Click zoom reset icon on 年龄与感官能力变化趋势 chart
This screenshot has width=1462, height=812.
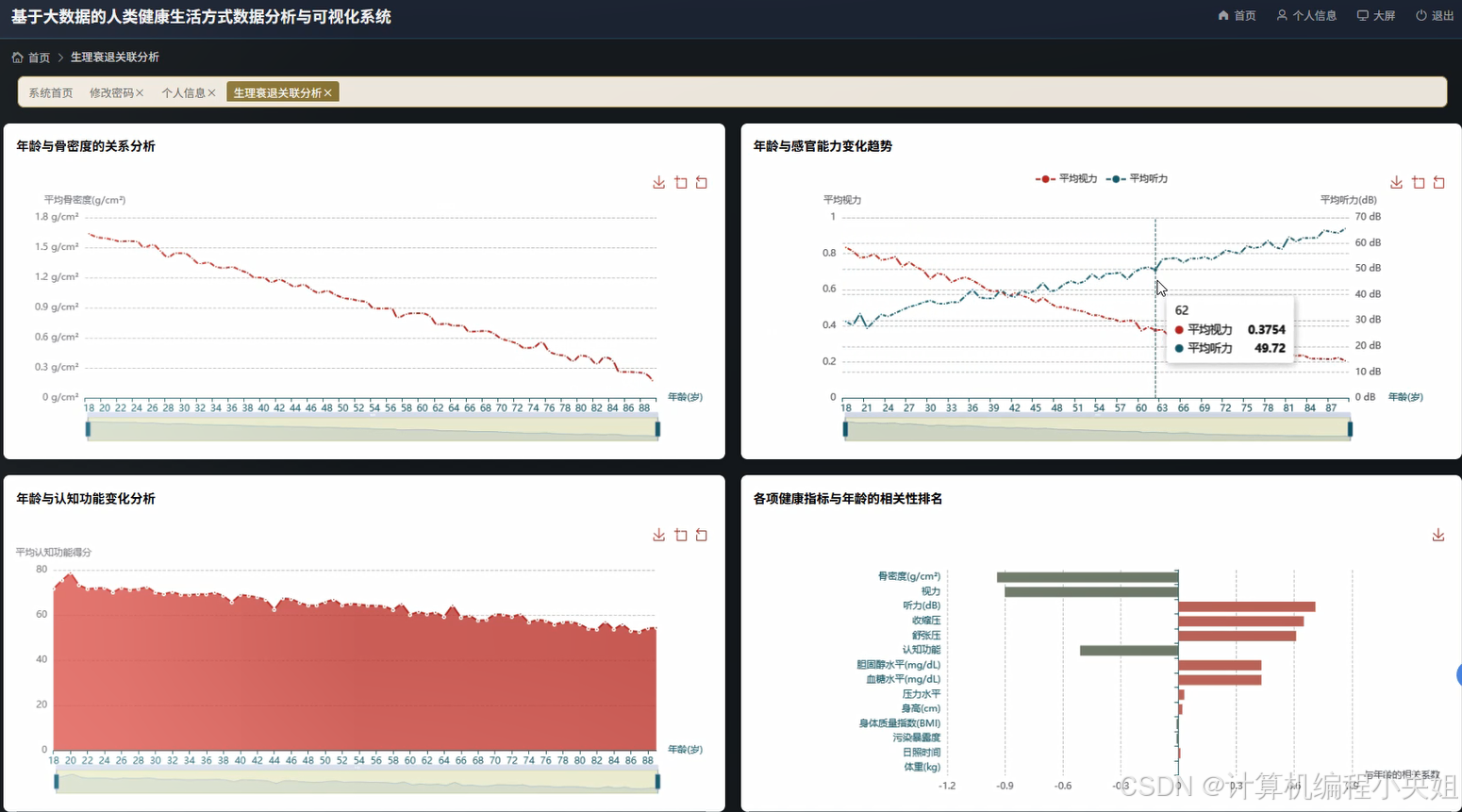(1439, 183)
